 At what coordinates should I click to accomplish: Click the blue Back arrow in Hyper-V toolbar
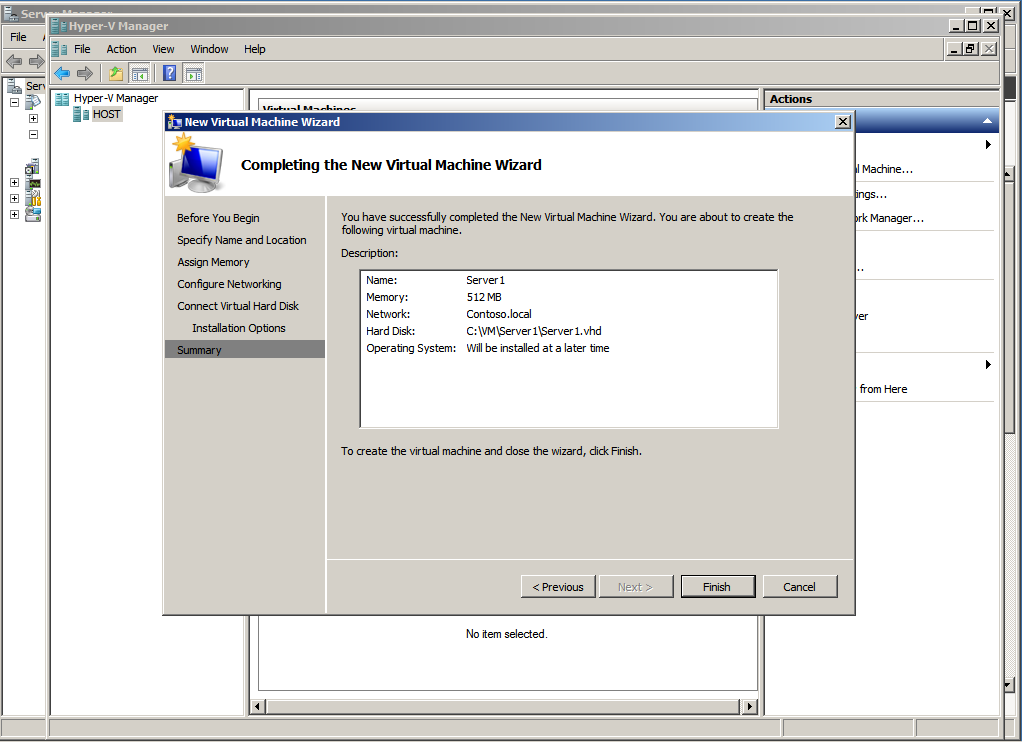pyautogui.click(x=62, y=74)
